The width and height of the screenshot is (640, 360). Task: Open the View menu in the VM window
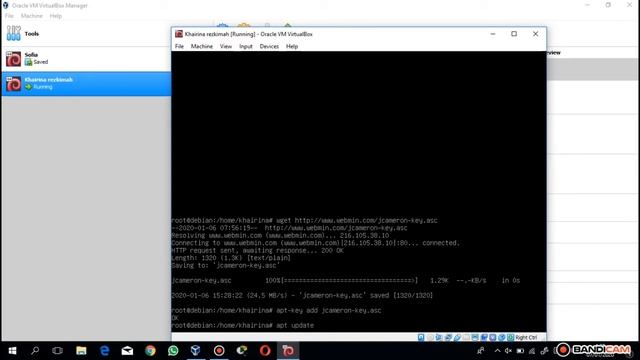[226, 47]
